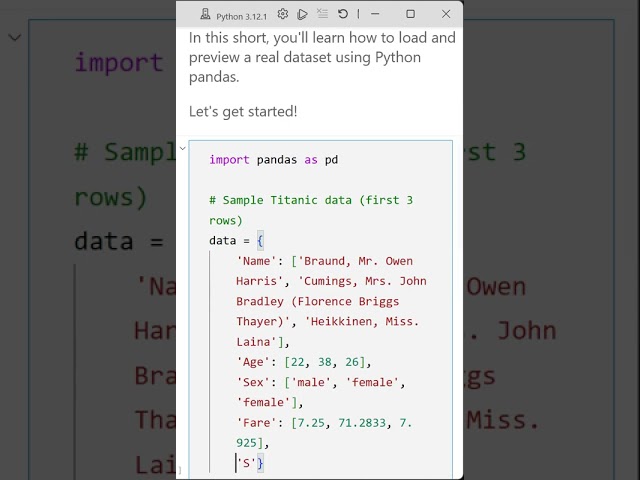Click the 'Let's get started!' paragraph

243,111
